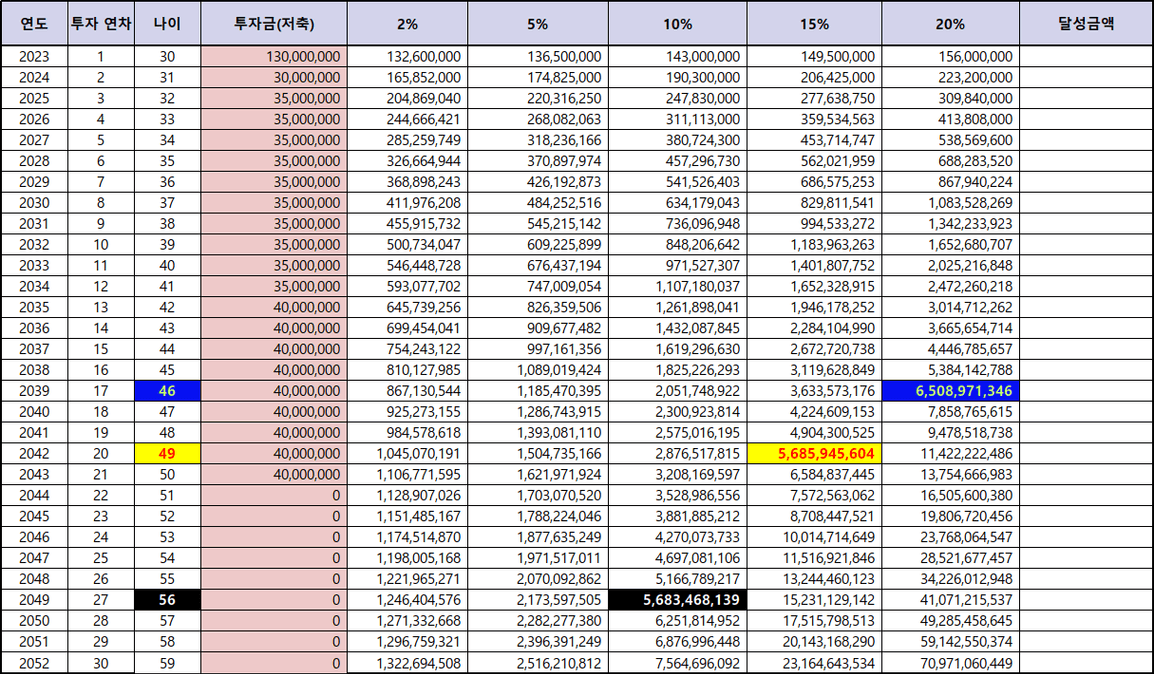The image size is (1154, 674).
Task: Click the blue highlighted age 46 cell
Action: (x=167, y=390)
